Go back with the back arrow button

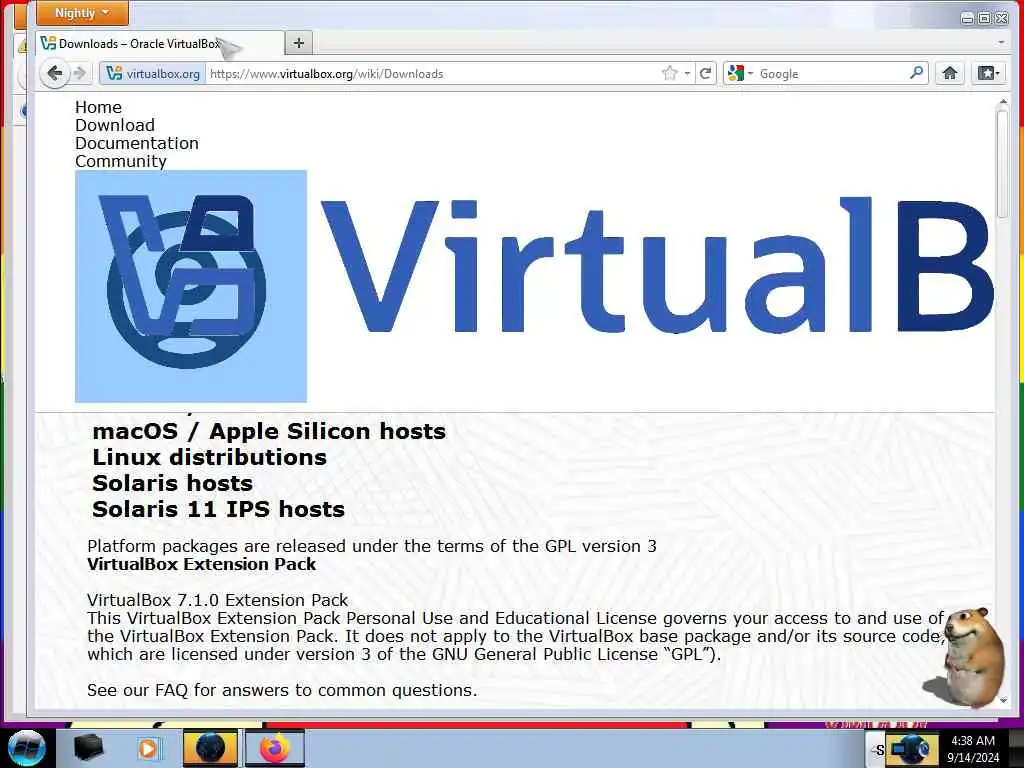54,73
